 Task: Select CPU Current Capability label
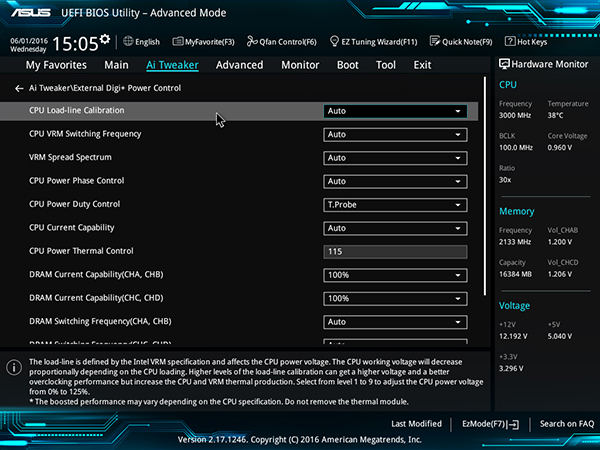pyautogui.click(x=72, y=228)
